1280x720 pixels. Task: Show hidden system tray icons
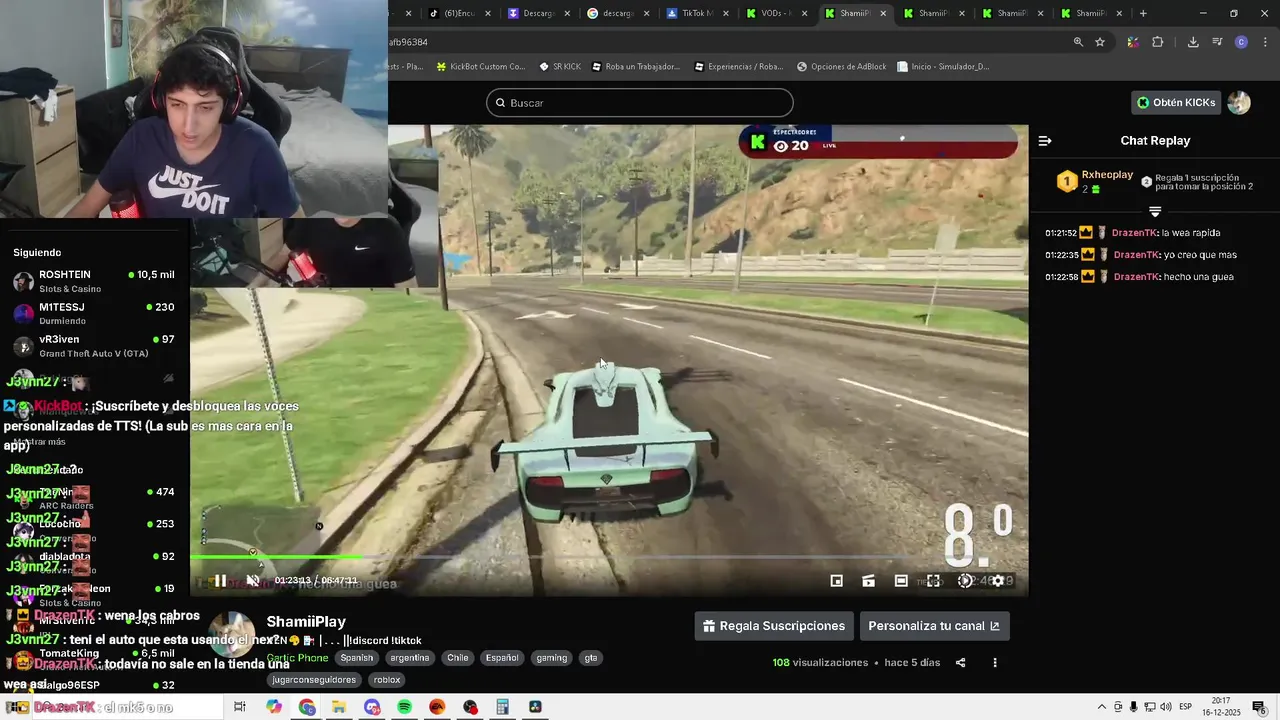(x=1102, y=707)
